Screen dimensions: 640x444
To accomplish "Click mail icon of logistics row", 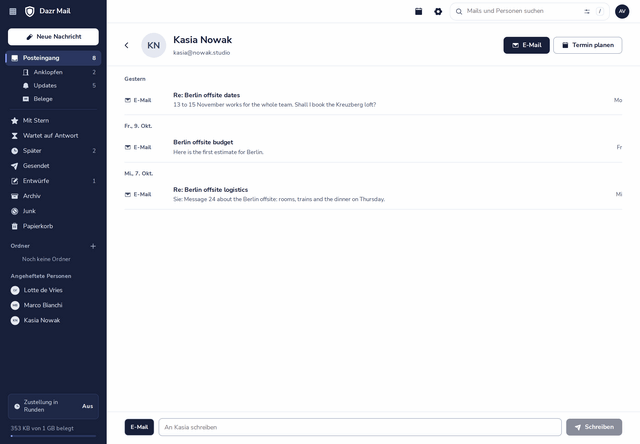I will point(128,195).
